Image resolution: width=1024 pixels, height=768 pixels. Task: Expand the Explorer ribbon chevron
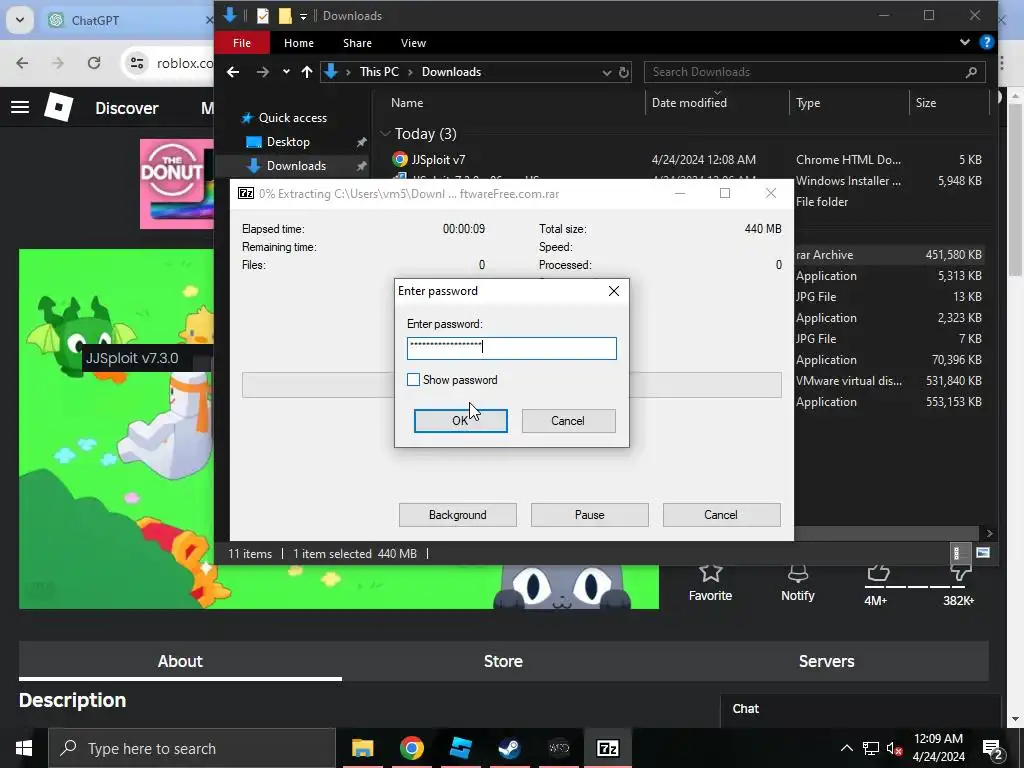pos(965,42)
